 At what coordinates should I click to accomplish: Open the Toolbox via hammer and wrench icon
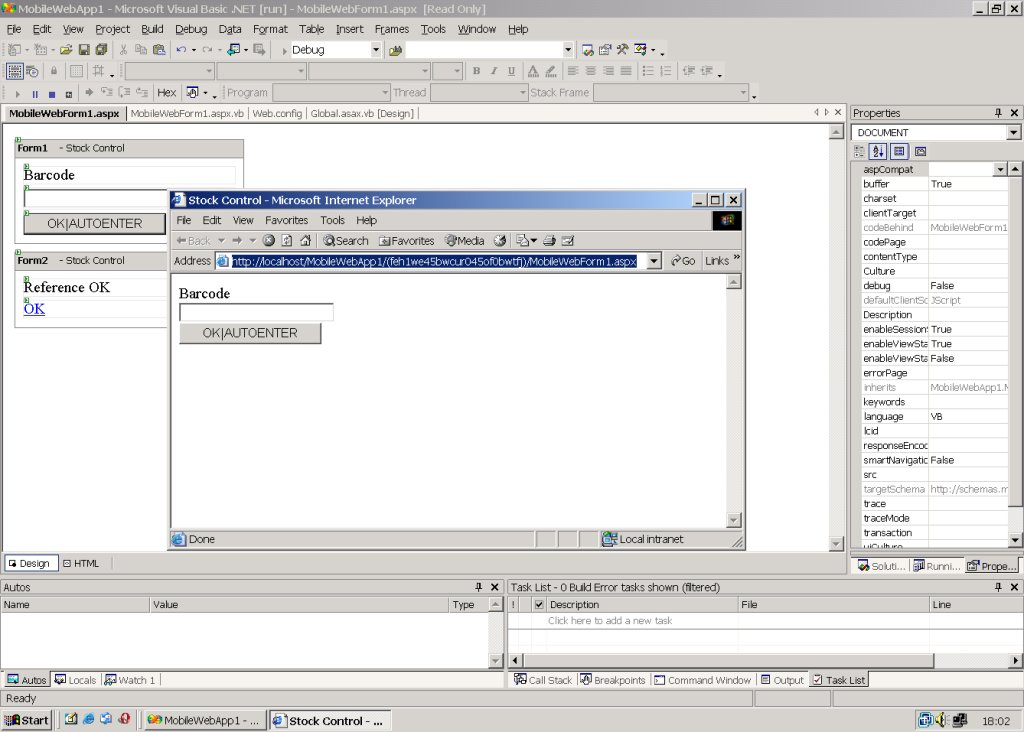[622, 50]
